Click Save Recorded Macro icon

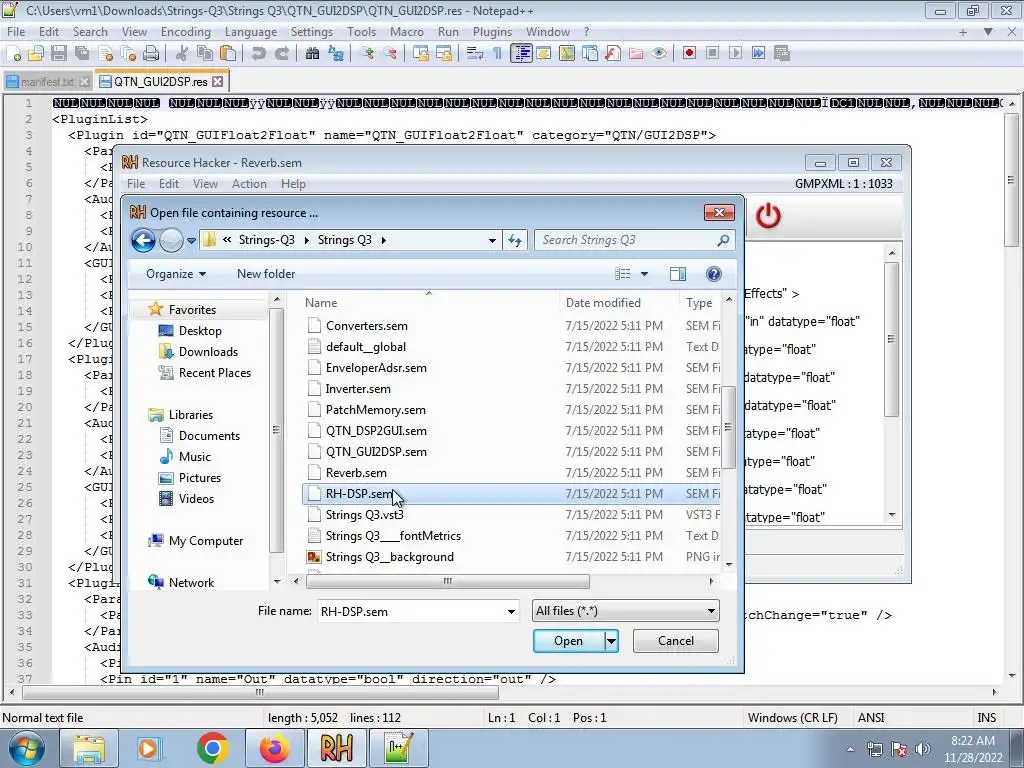[x=782, y=54]
